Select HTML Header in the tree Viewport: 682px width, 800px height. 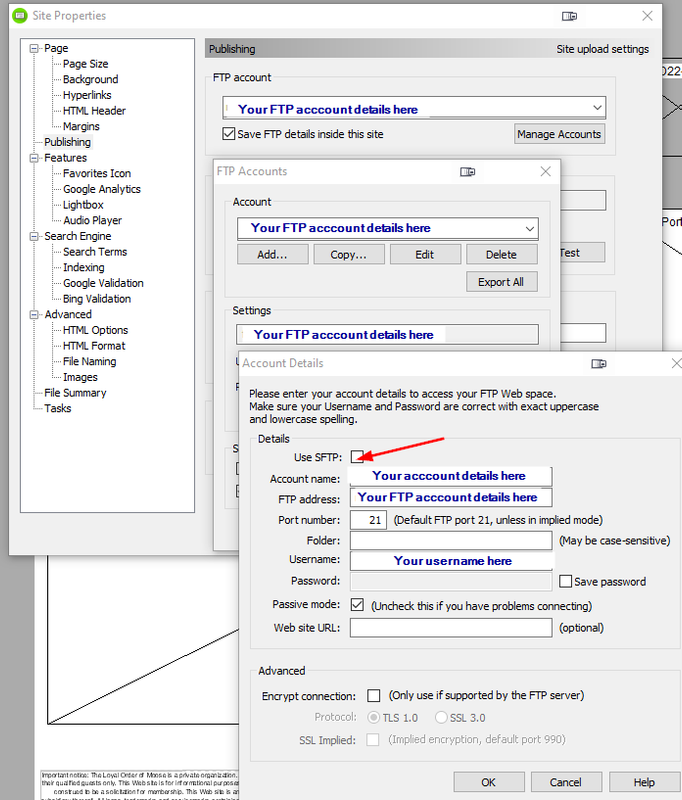pos(94,111)
